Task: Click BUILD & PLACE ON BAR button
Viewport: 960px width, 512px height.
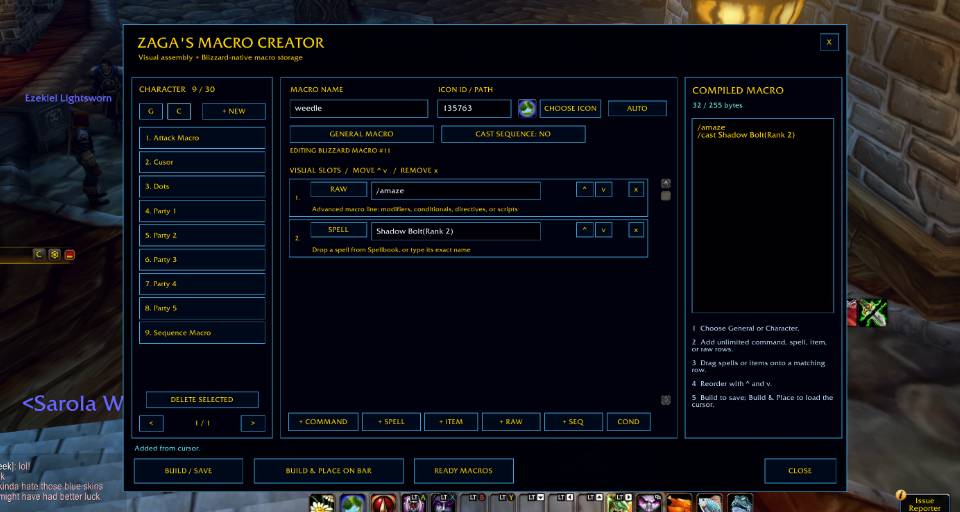Action: [x=329, y=471]
